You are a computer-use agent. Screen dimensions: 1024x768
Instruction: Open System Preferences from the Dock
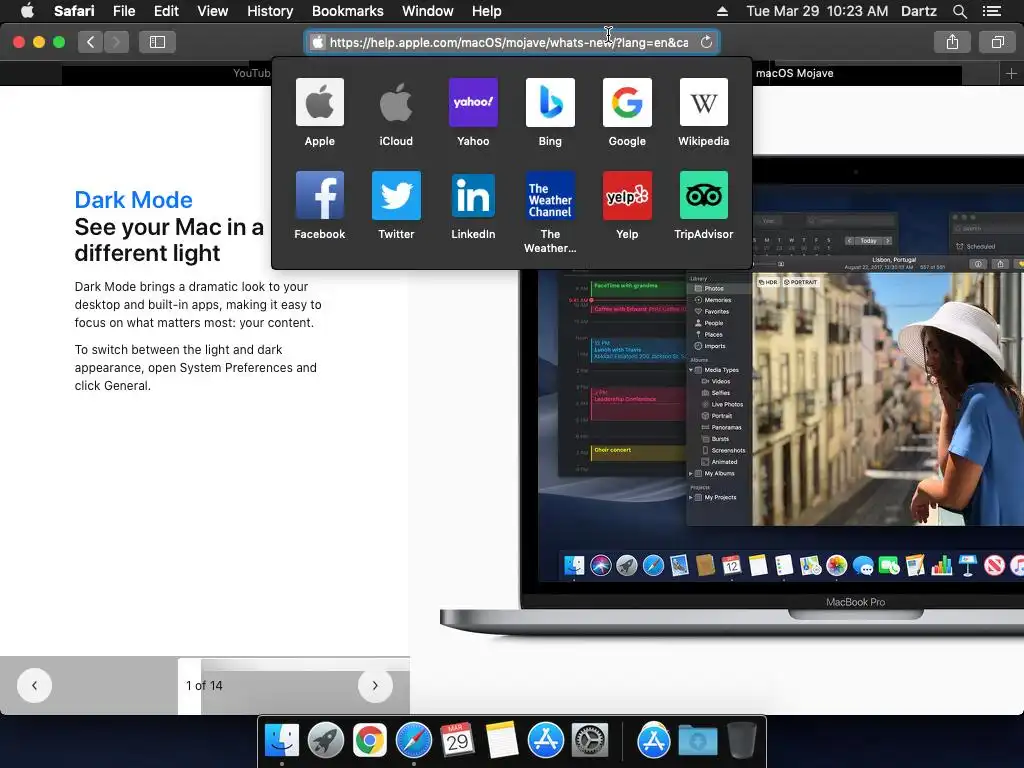[590, 741]
